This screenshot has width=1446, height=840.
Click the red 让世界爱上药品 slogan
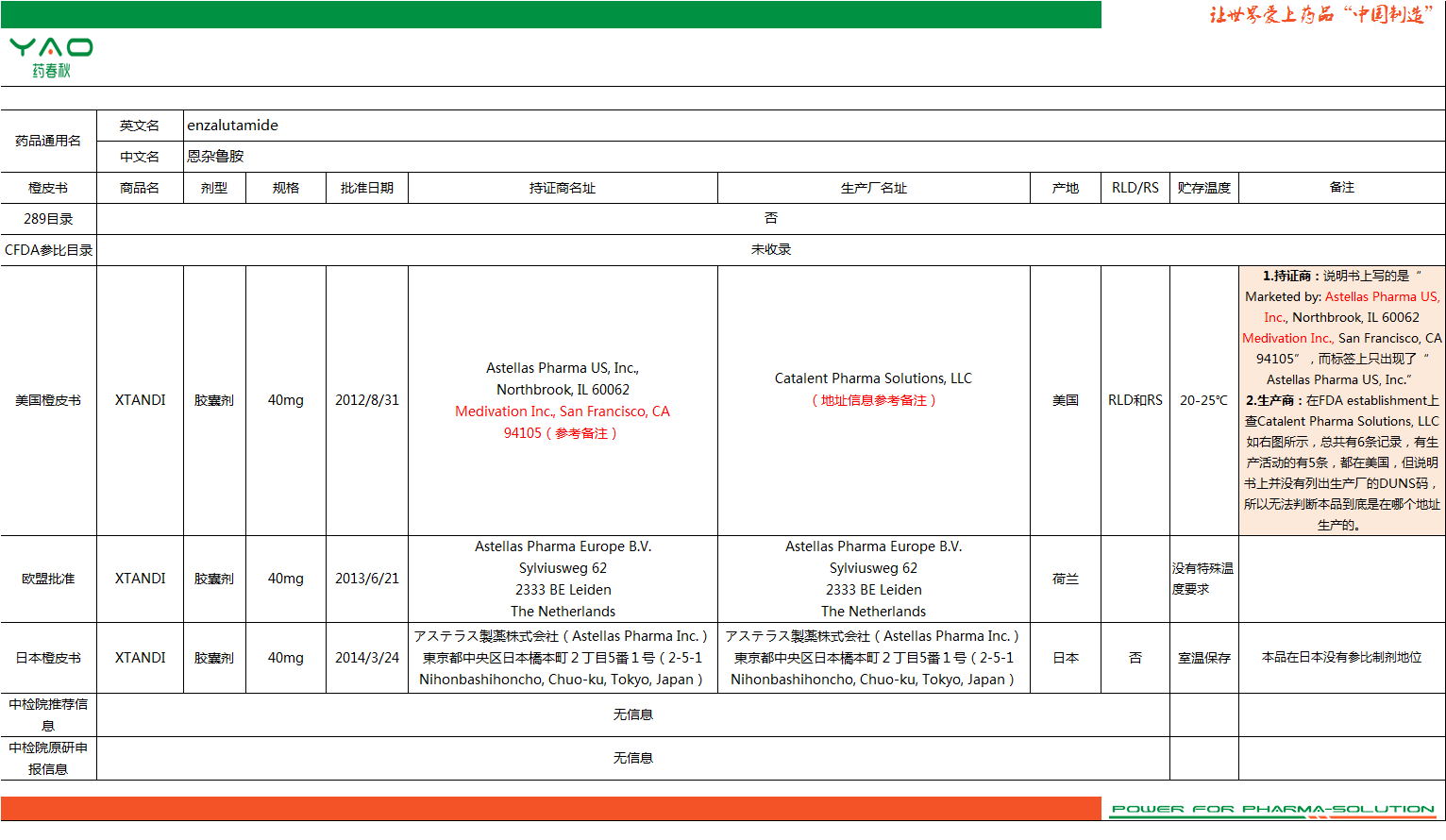click(x=1321, y=14)
